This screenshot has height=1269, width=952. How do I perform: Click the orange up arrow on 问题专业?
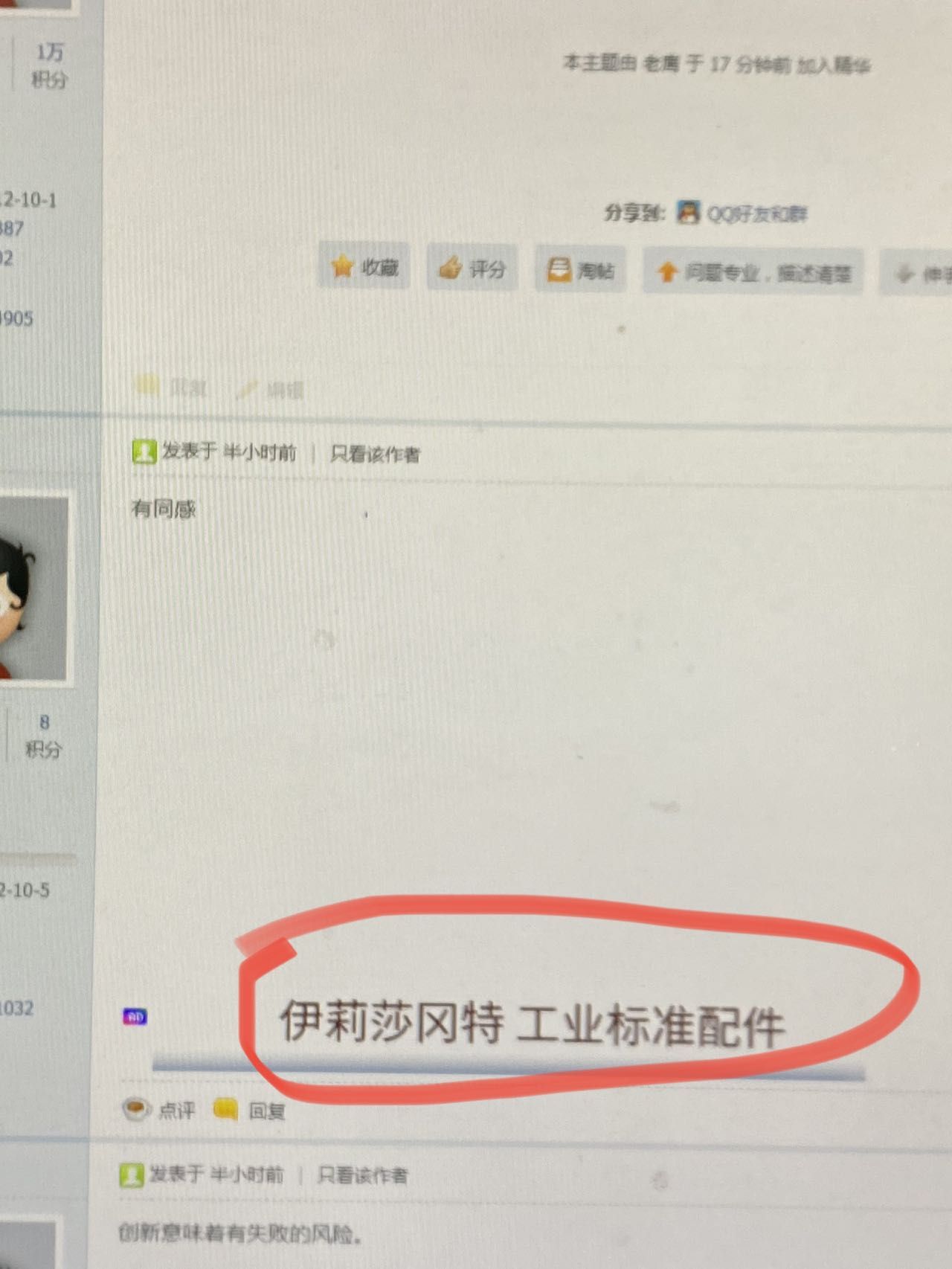coord(667,272)
